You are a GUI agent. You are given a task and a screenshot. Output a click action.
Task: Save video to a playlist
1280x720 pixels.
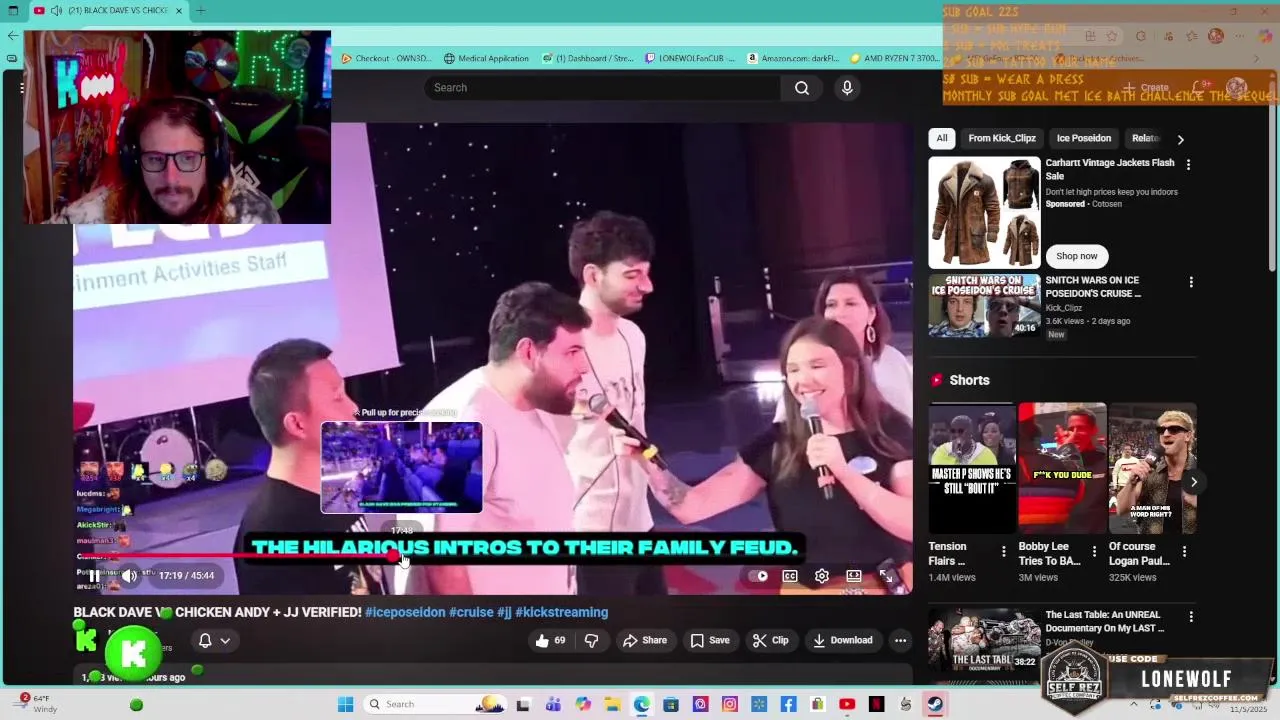point(709,640)
